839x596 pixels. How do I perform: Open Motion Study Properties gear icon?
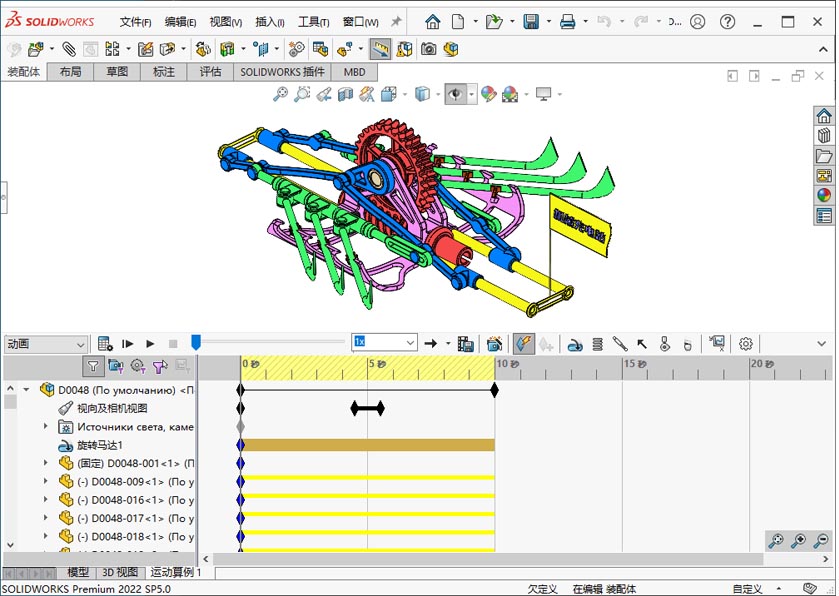(x=746, y=343)
